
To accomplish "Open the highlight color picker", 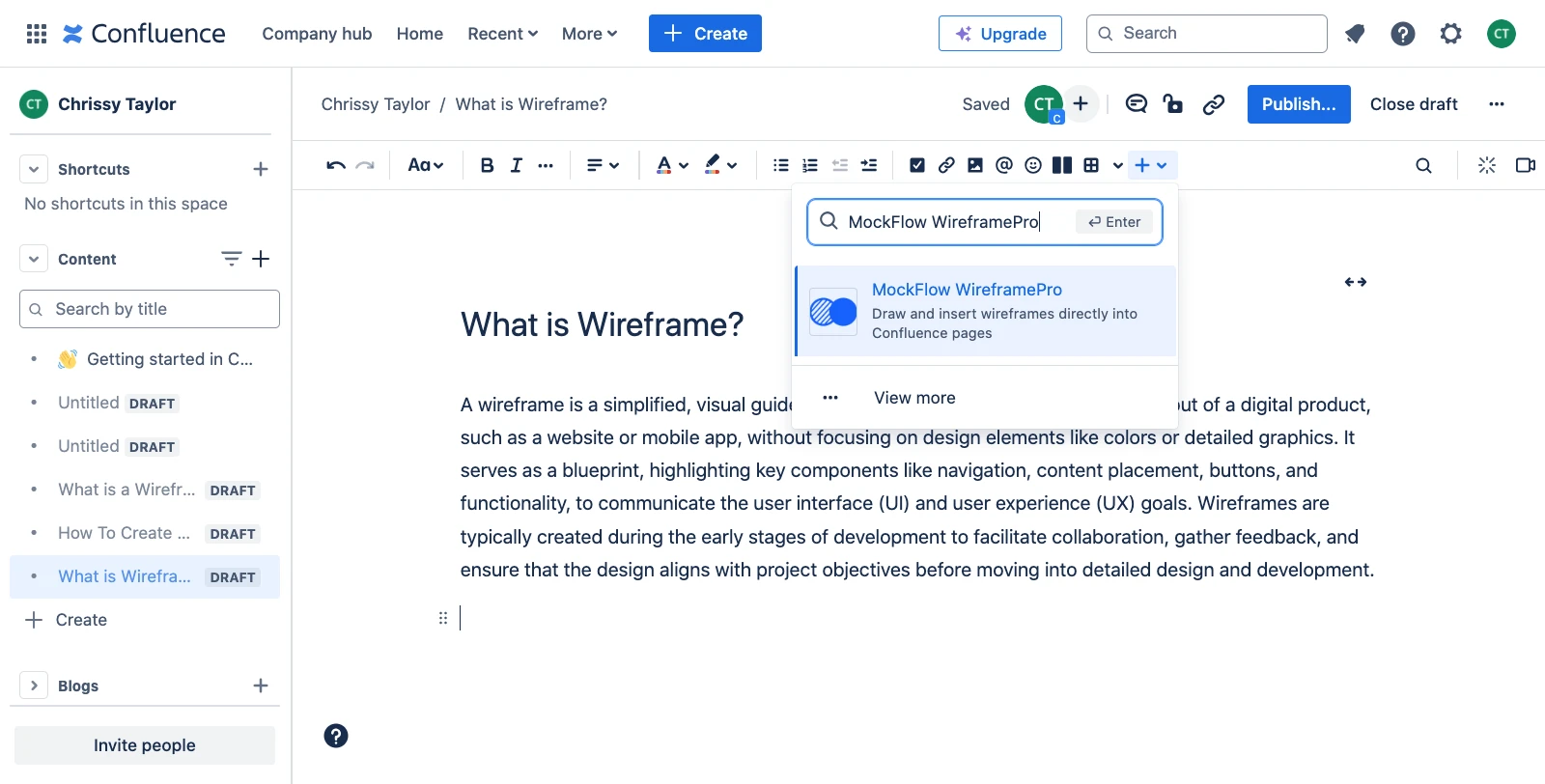I will tap(720, 165).
